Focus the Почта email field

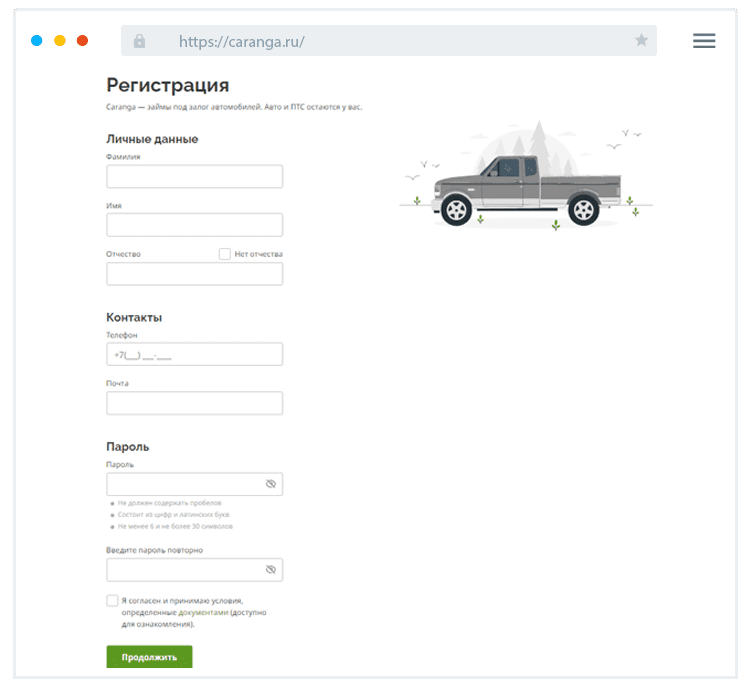click(194, 403)
